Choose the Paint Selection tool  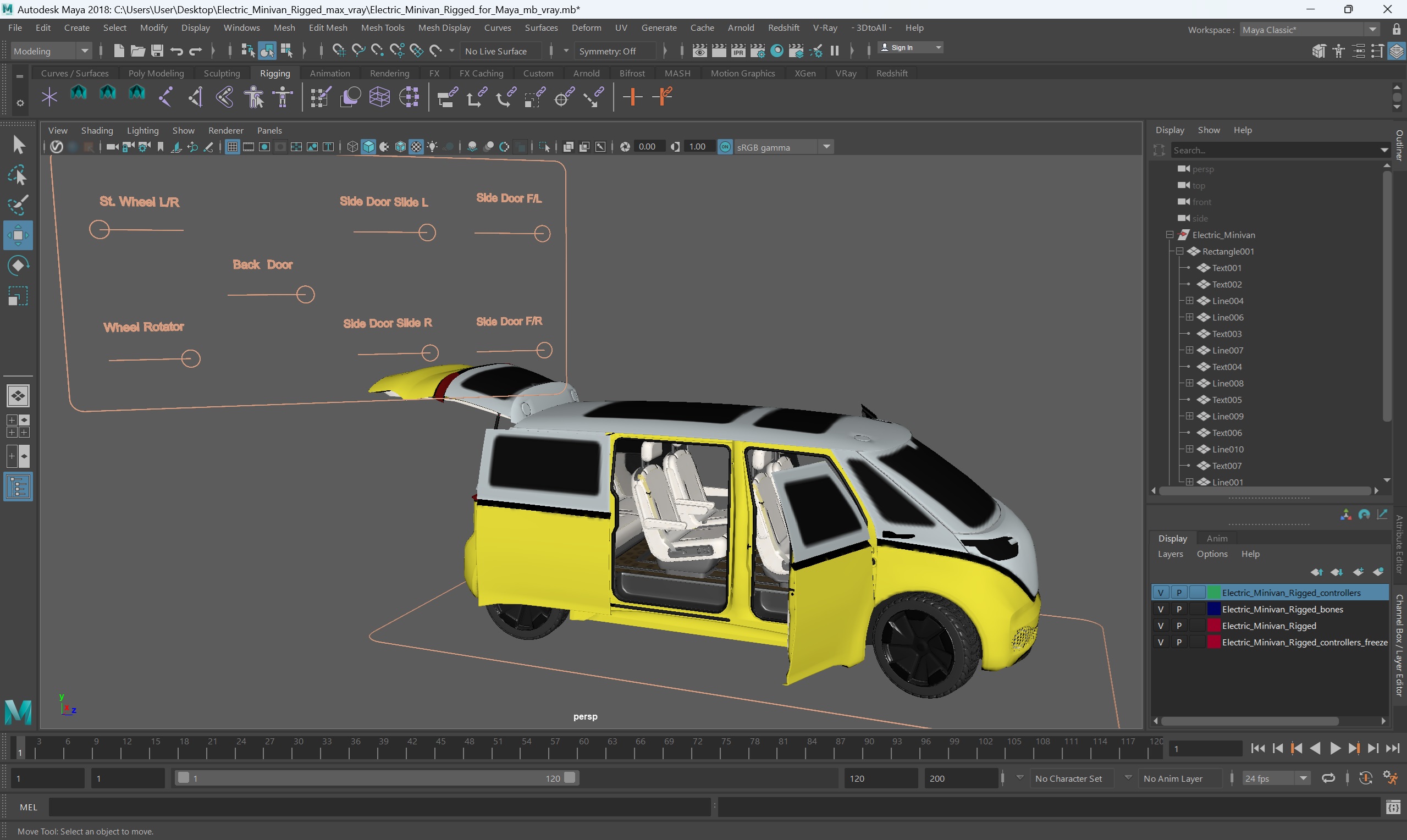click(18, 205)
